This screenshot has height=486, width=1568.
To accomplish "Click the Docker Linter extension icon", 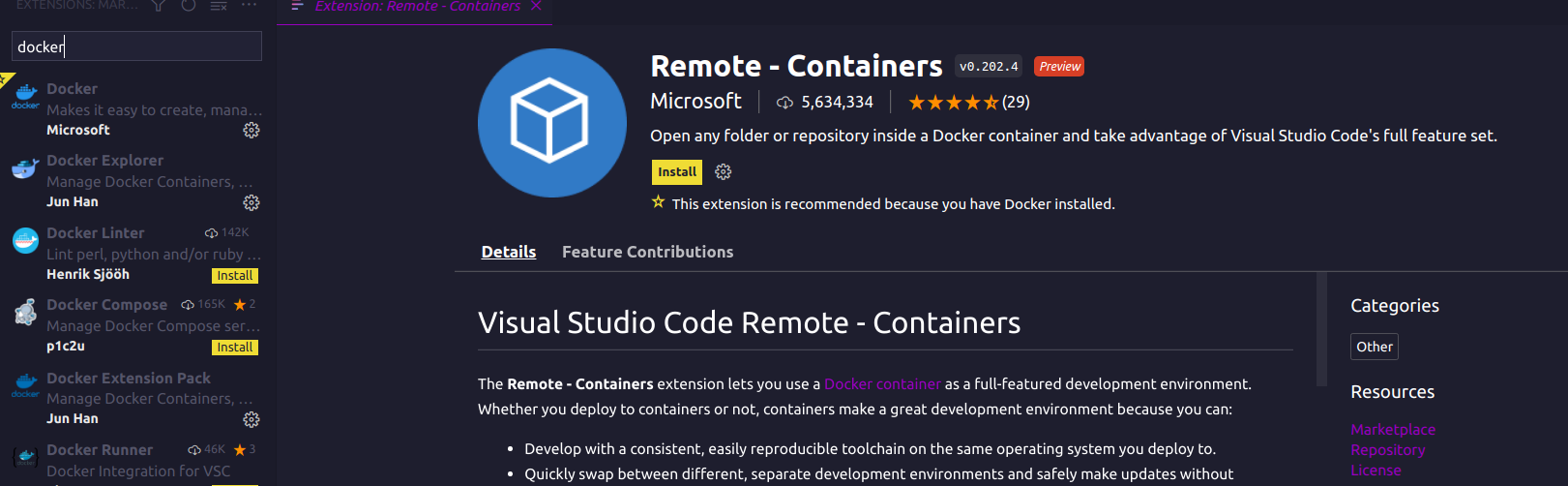I will click(x=25, y=240).
